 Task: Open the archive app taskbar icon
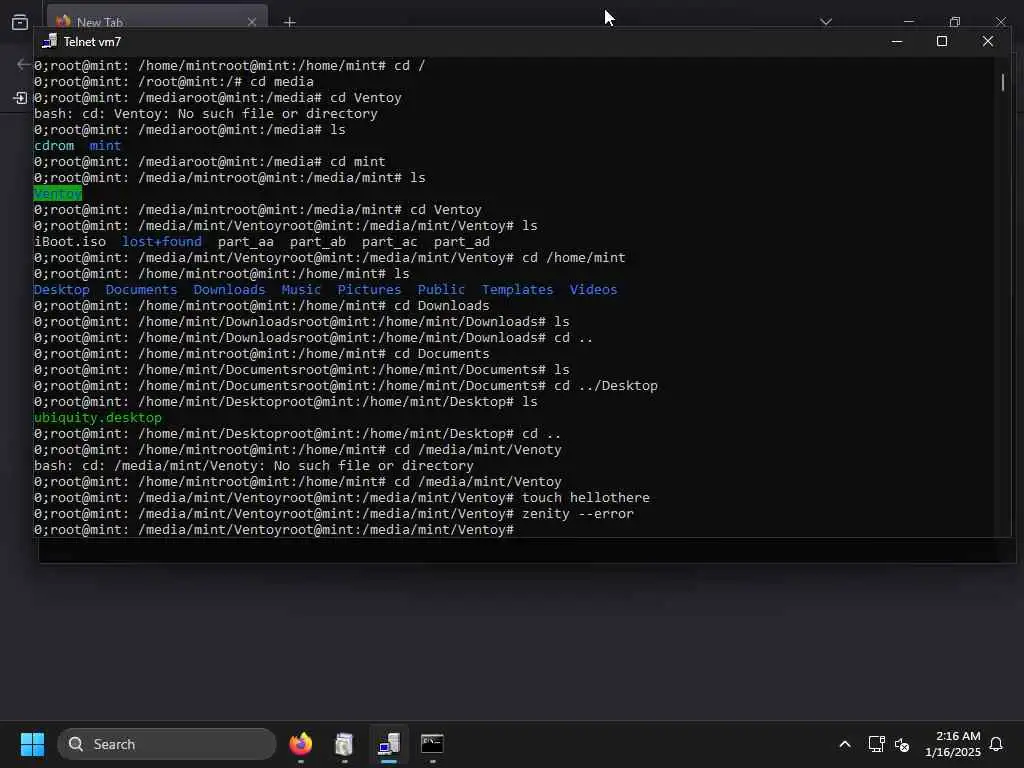tap(344, 744)
